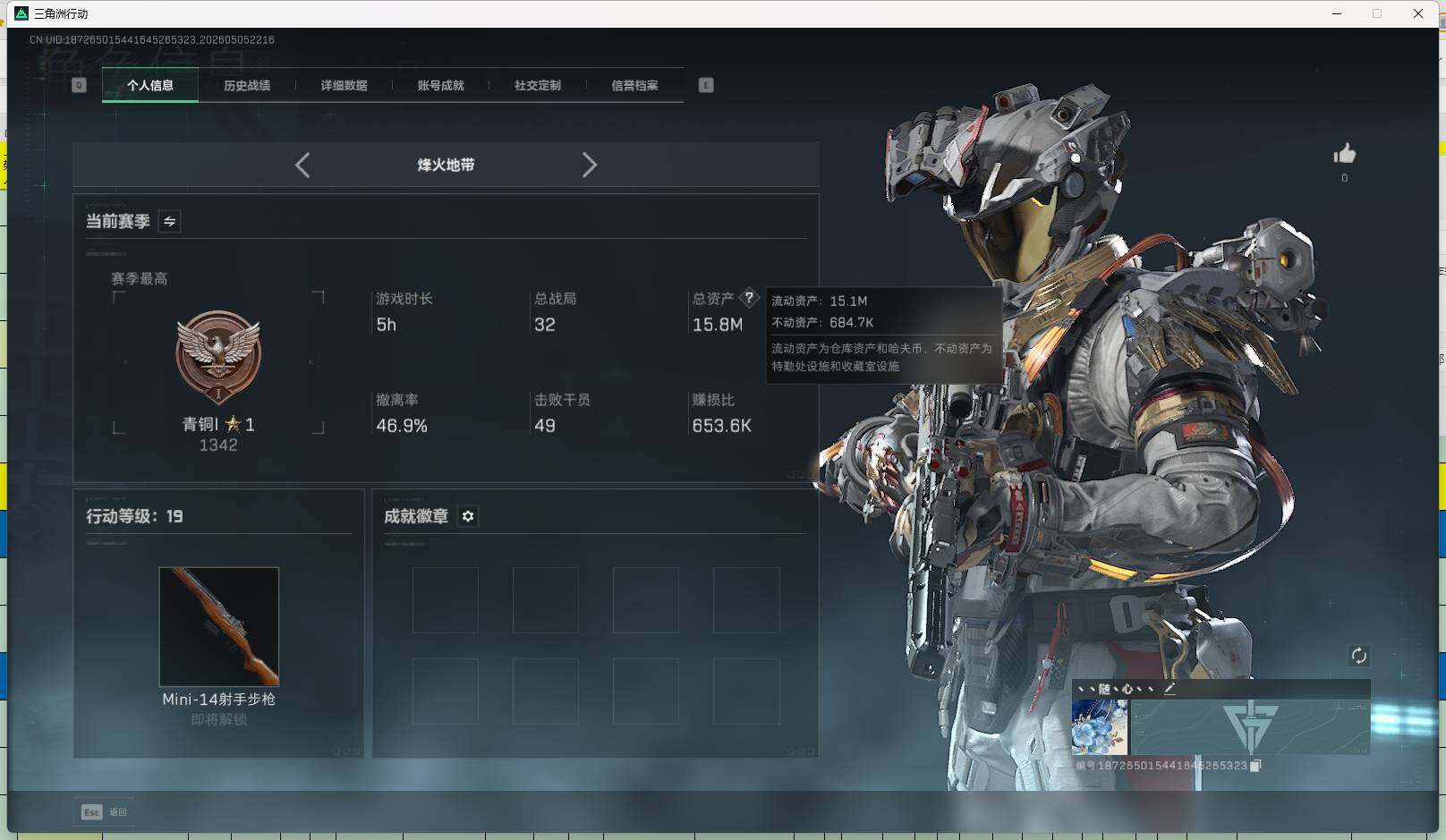Click the question mark next to 总资产
This screenshot has width=1446, height=840.
click(749, 298)
